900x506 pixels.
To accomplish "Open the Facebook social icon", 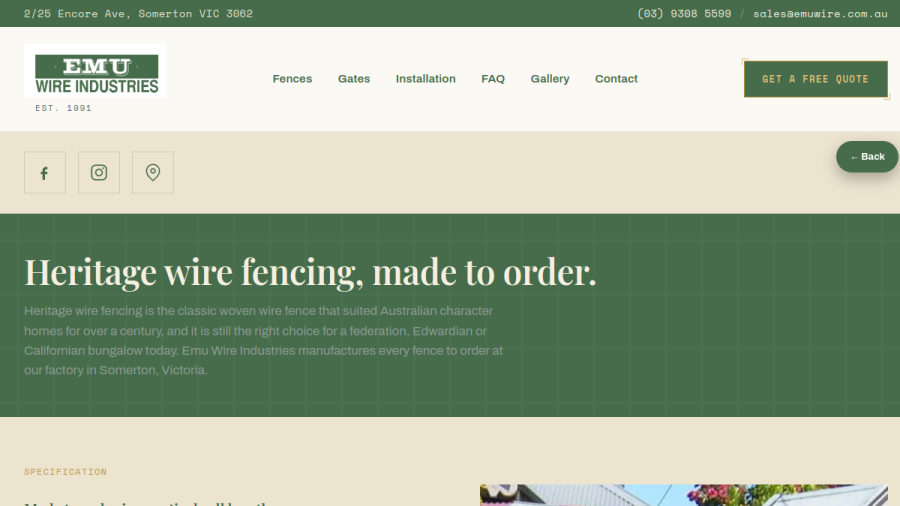I will click(45, 173).
